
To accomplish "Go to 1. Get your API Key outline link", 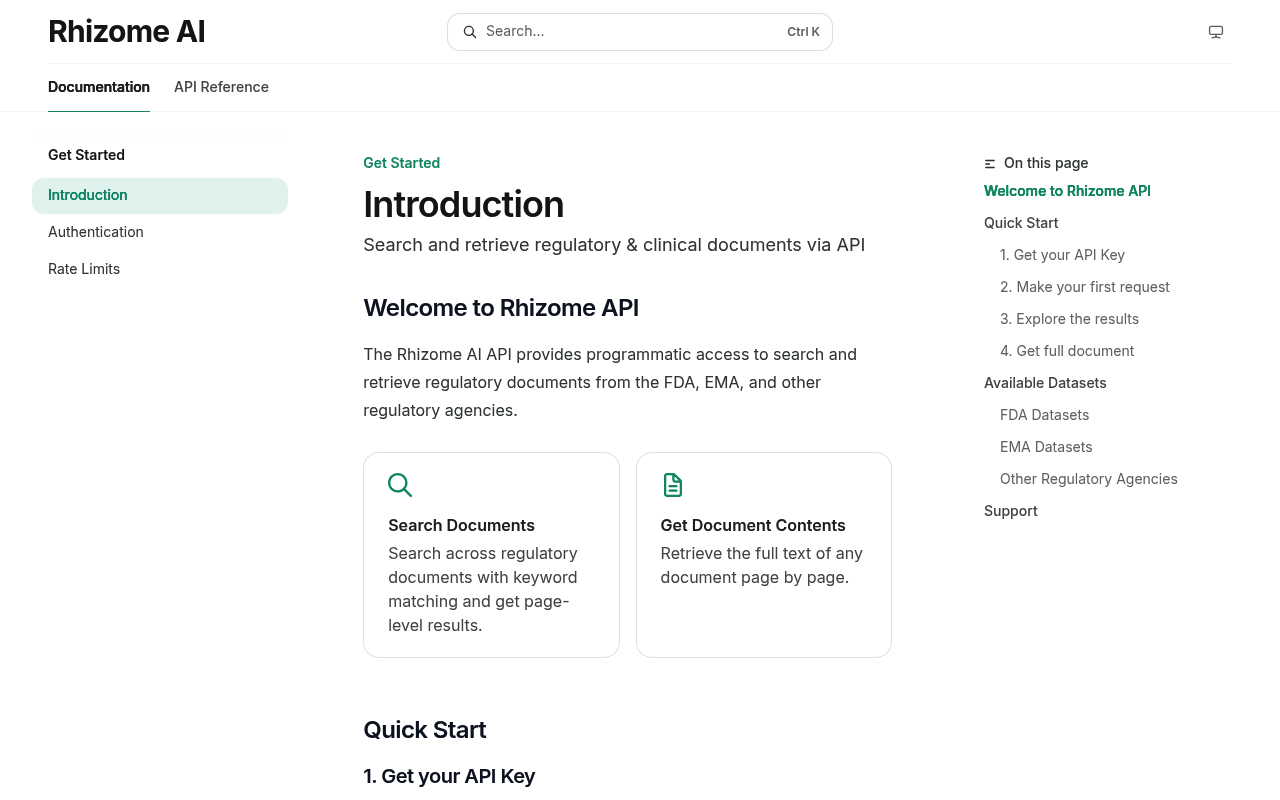I will click(x=1062, y=255).
